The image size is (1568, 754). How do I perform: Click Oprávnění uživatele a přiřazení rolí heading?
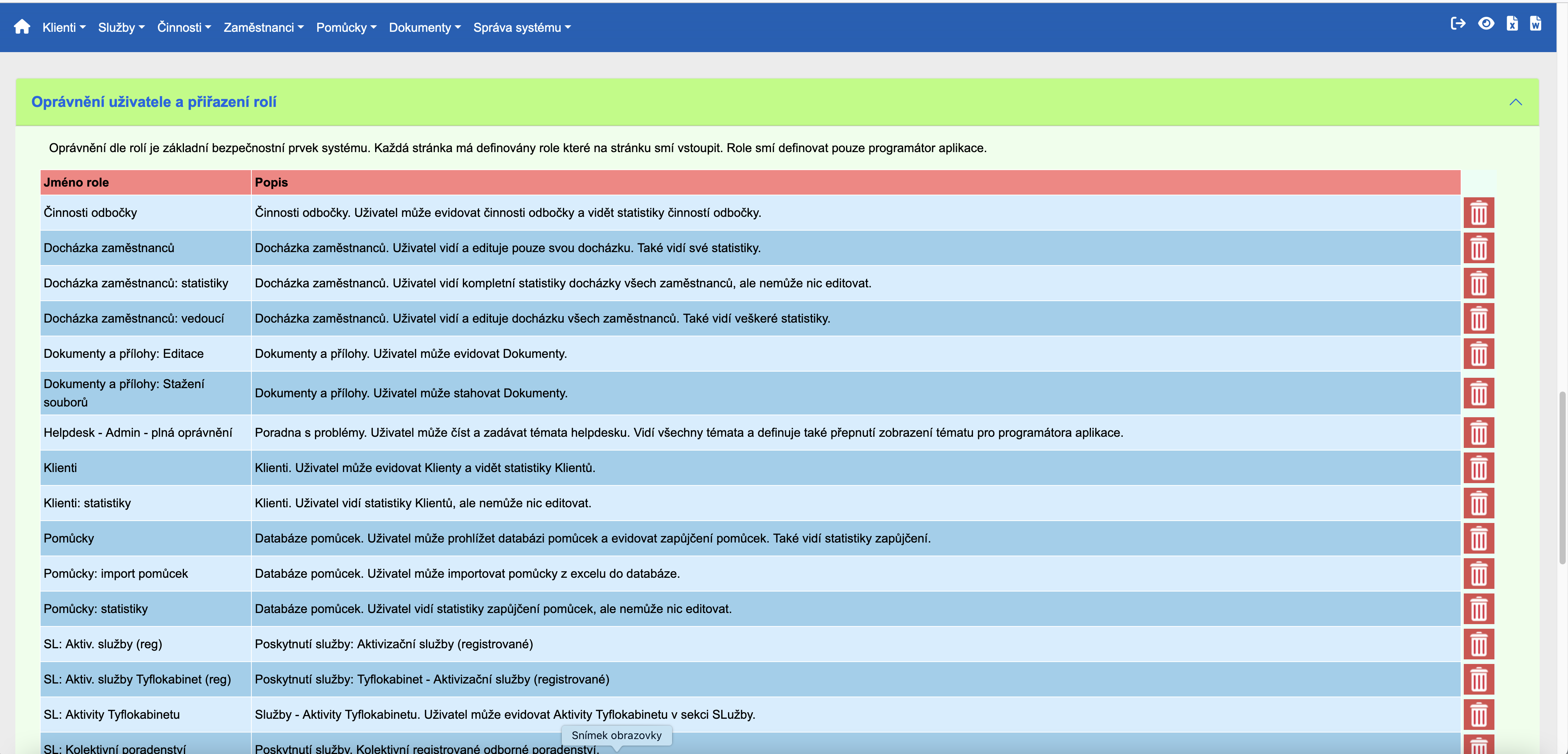(154, 102)
